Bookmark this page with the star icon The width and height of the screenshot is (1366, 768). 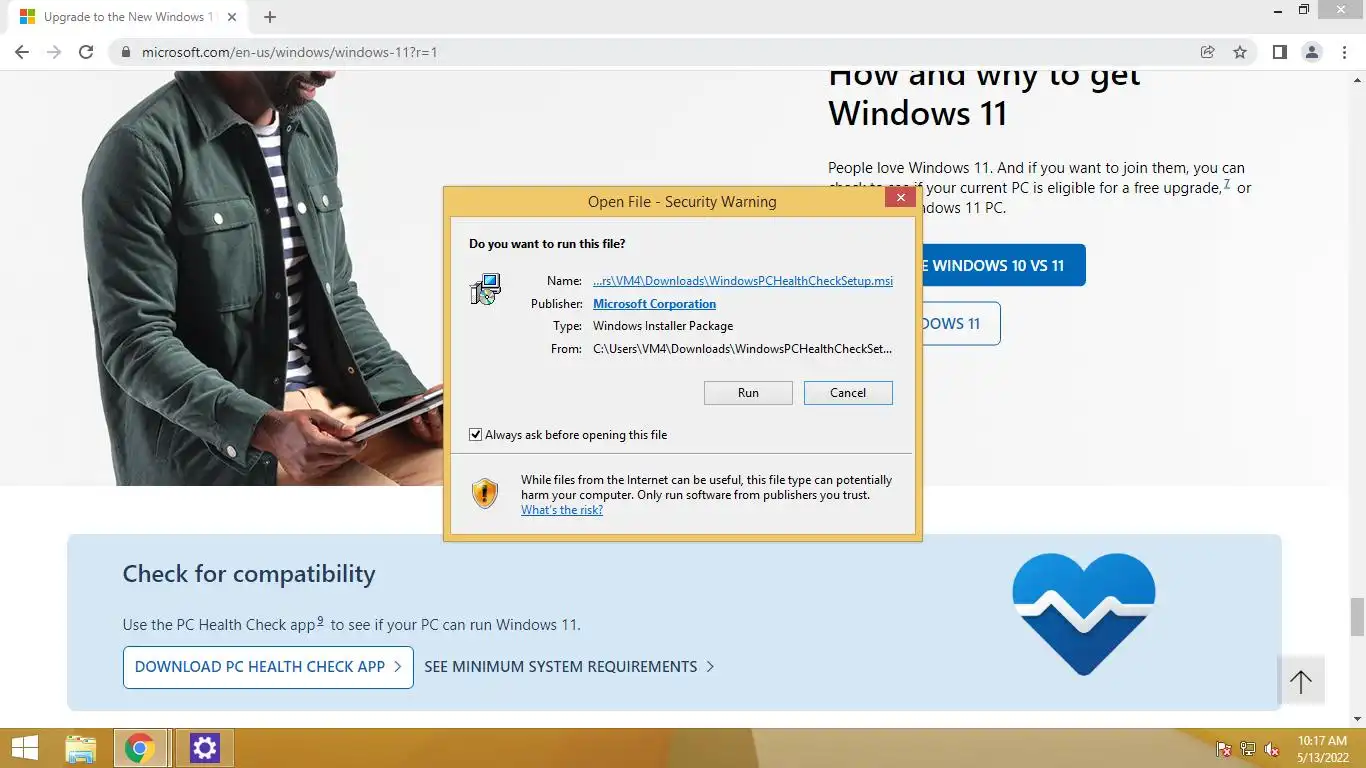click(1240, 52)
